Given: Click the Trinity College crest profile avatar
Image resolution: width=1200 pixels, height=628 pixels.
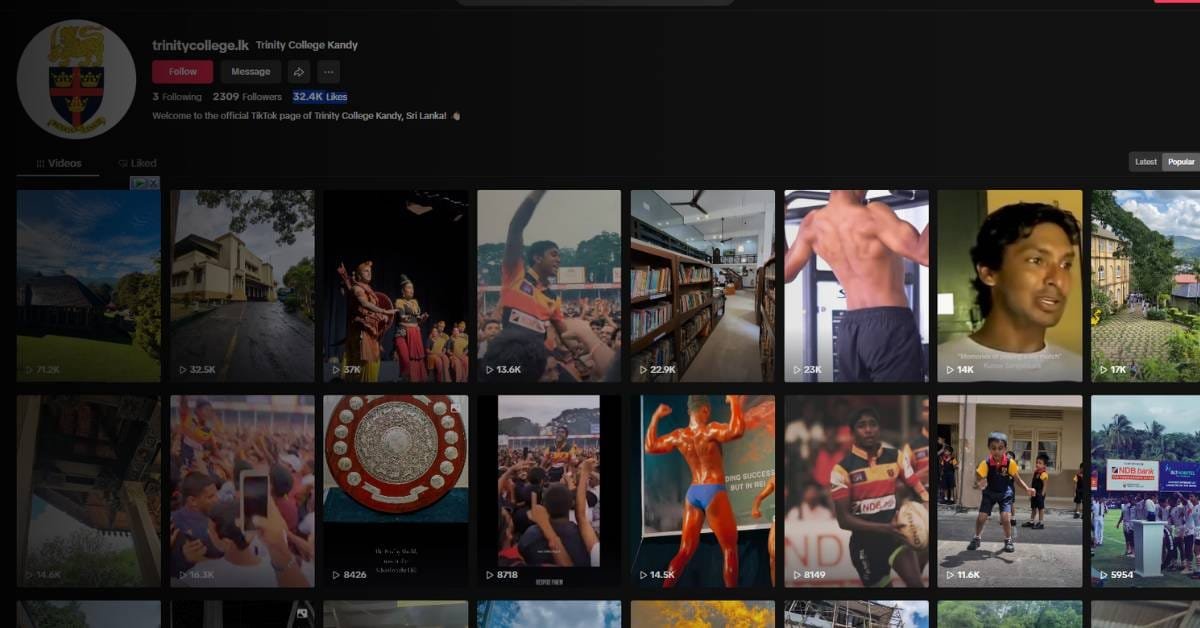Looking at the screenshot, I should tap(76, 79).
